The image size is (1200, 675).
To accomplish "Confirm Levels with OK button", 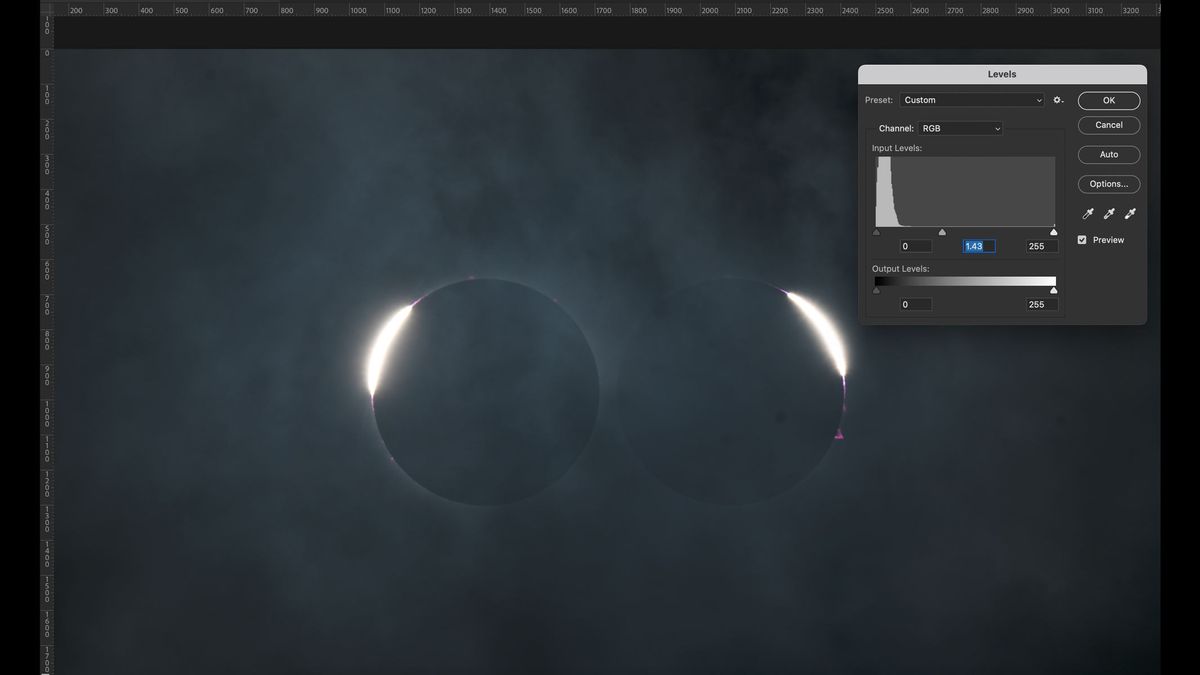I will point(1109,101).
